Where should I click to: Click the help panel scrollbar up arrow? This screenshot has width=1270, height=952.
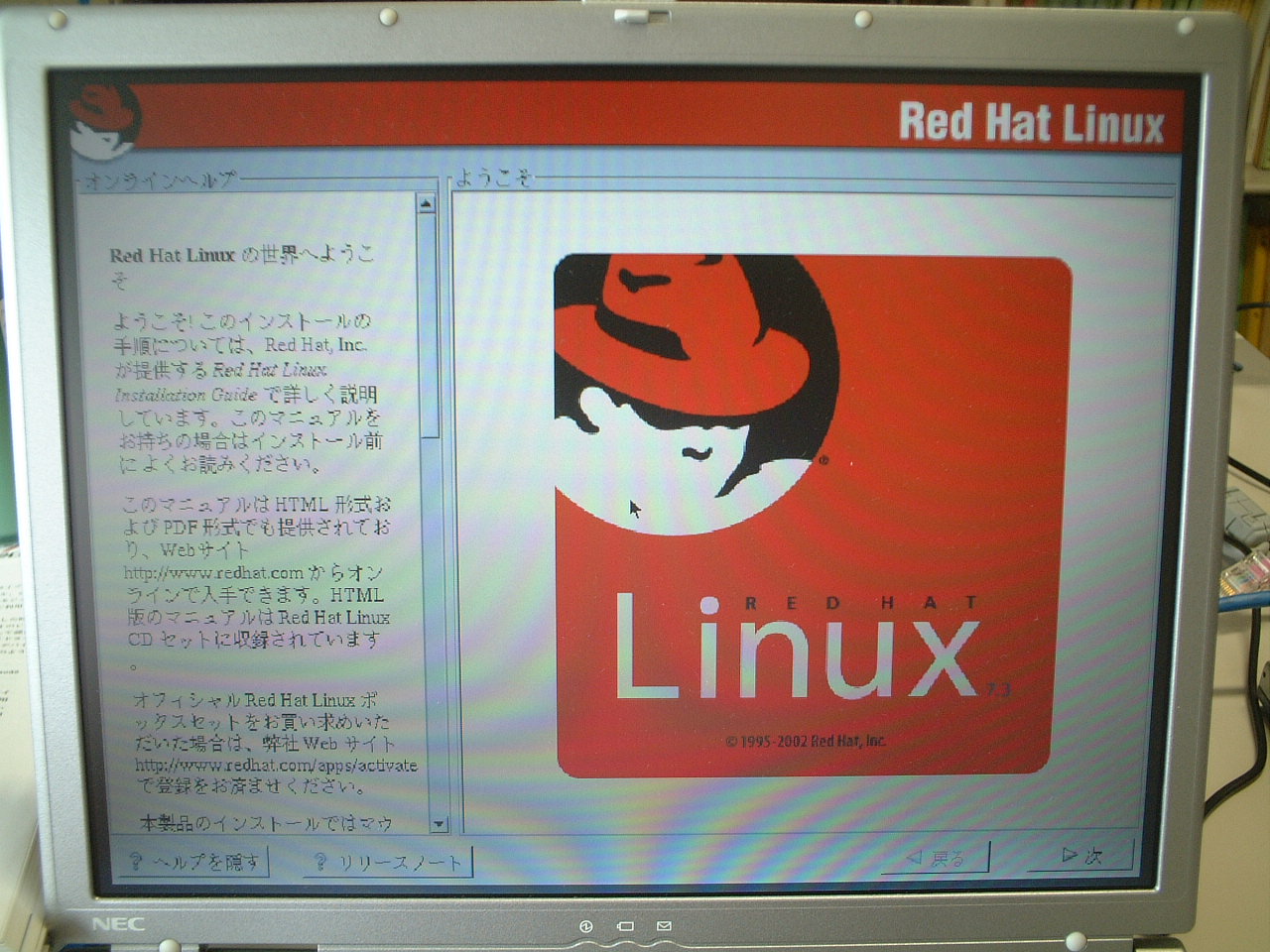(426, 204)
